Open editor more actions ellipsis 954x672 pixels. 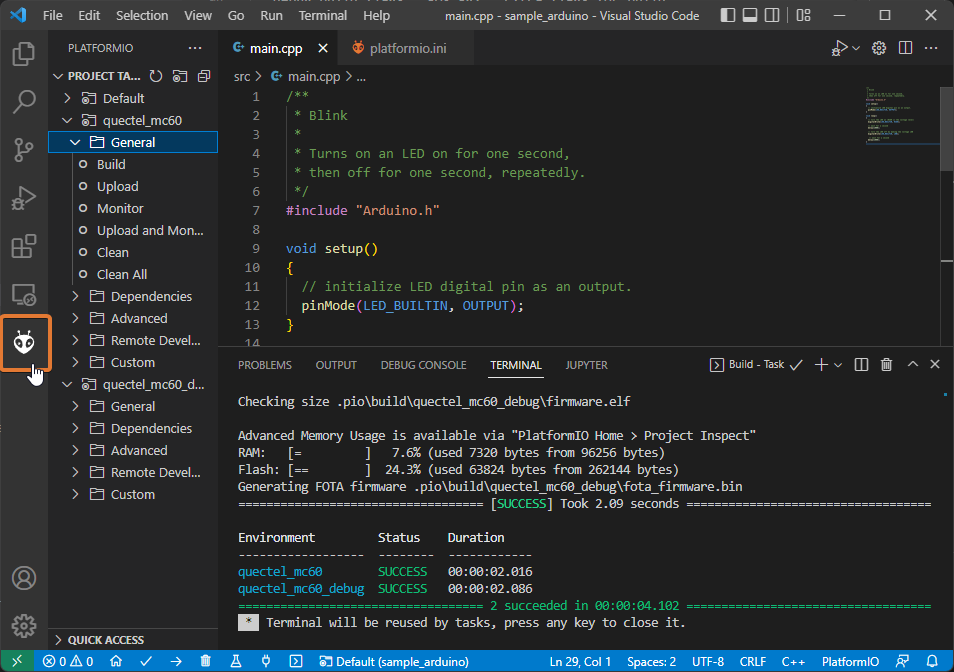931,48
